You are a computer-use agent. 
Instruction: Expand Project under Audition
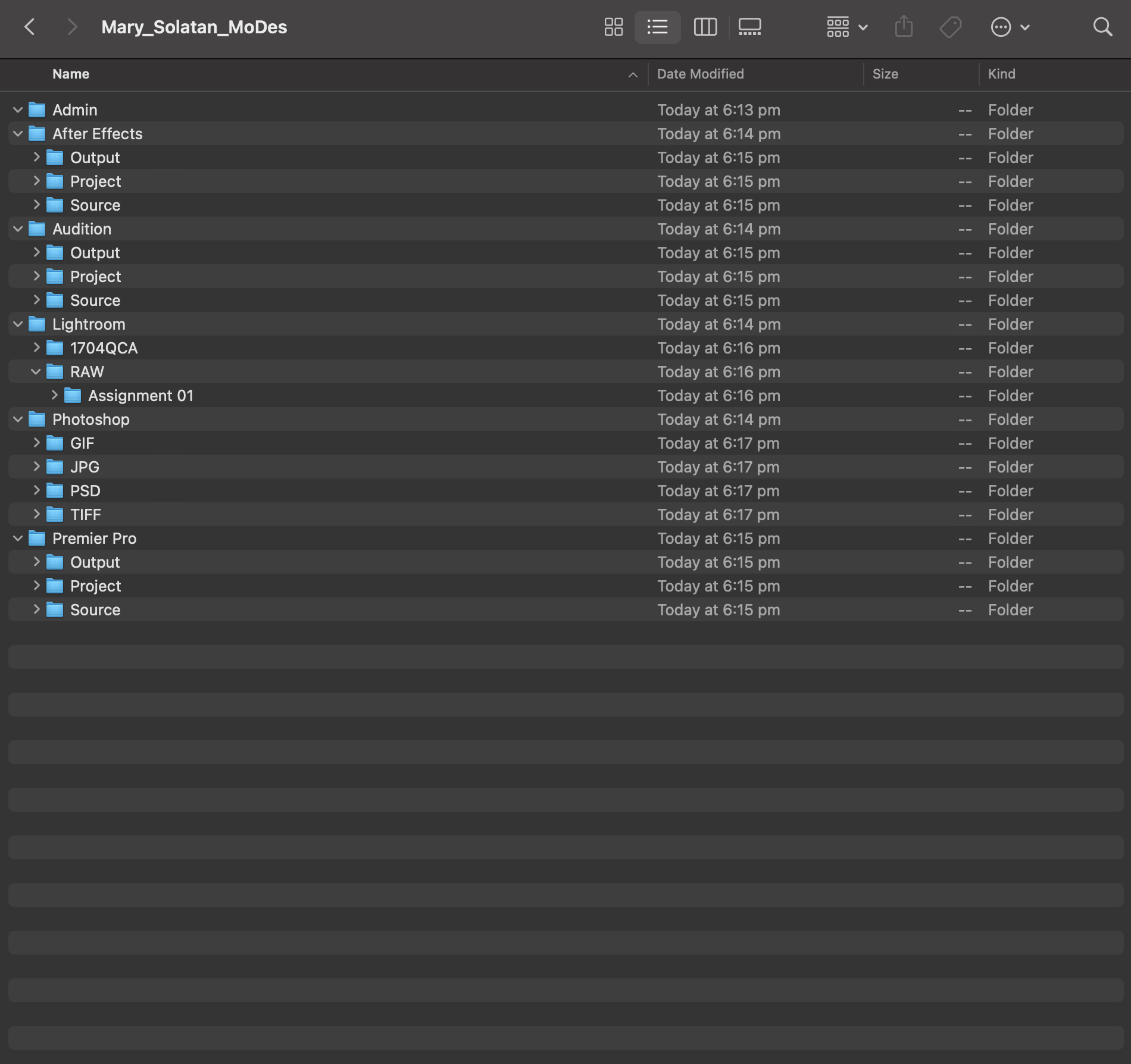(36, 276)
